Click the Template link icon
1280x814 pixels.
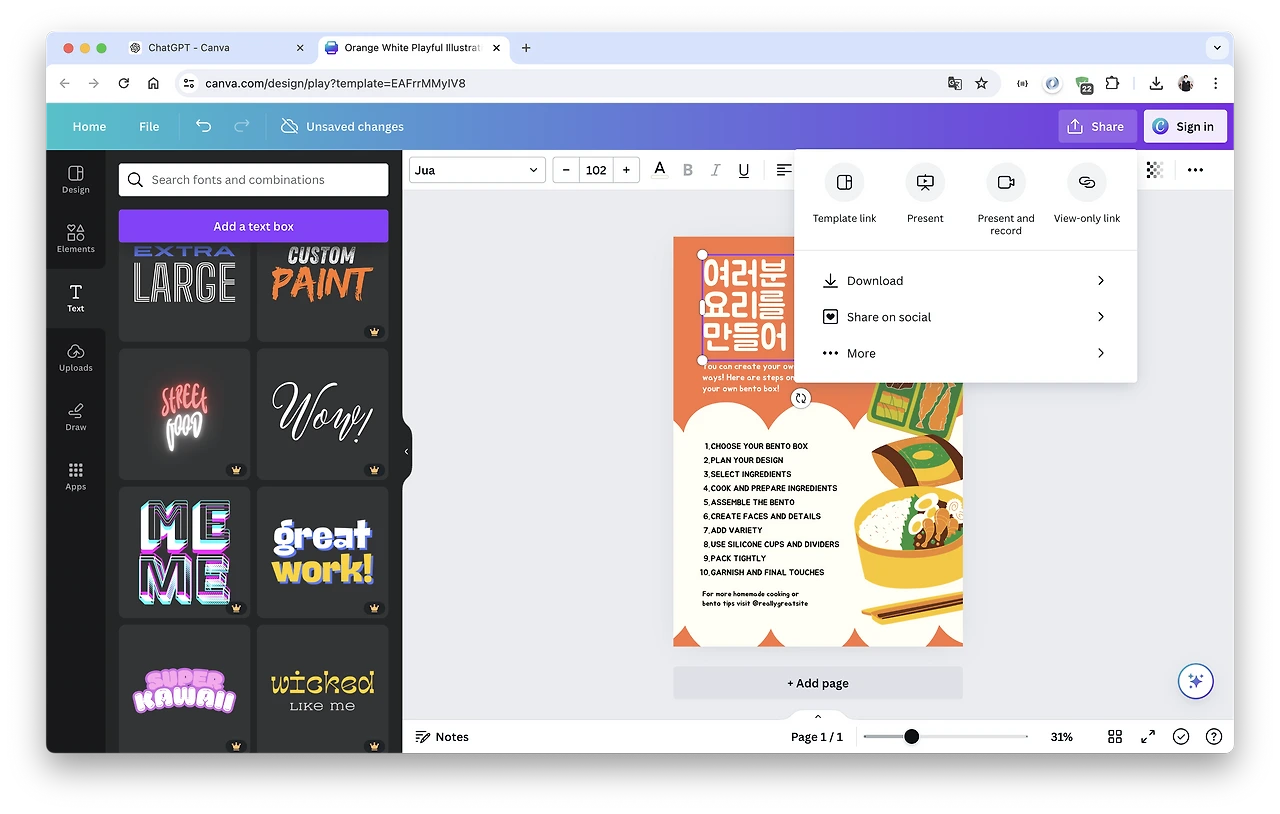tap(844, 182)
